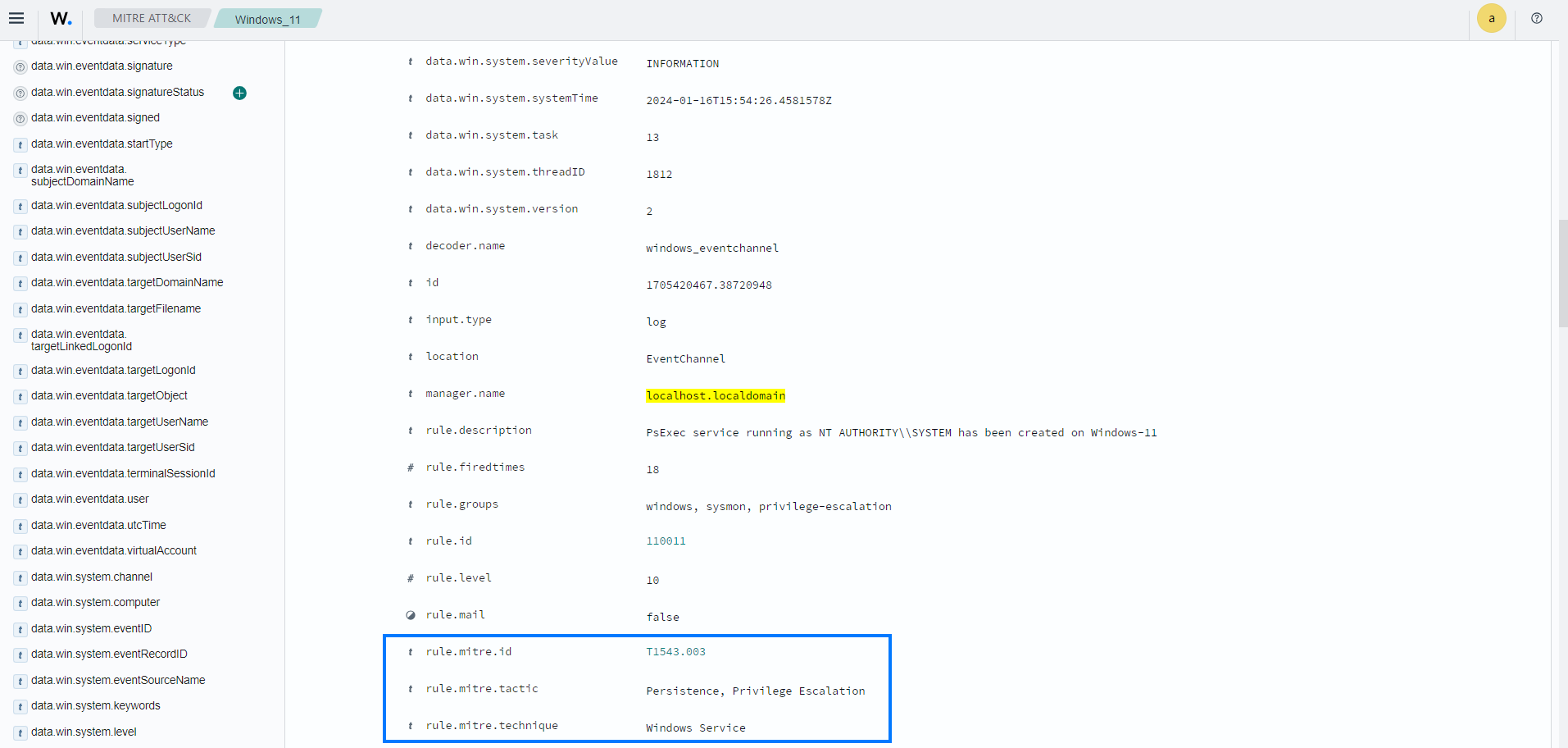Select the data.win.system.computer field
Screen dimensions: 1568x748
pos(95,602)
